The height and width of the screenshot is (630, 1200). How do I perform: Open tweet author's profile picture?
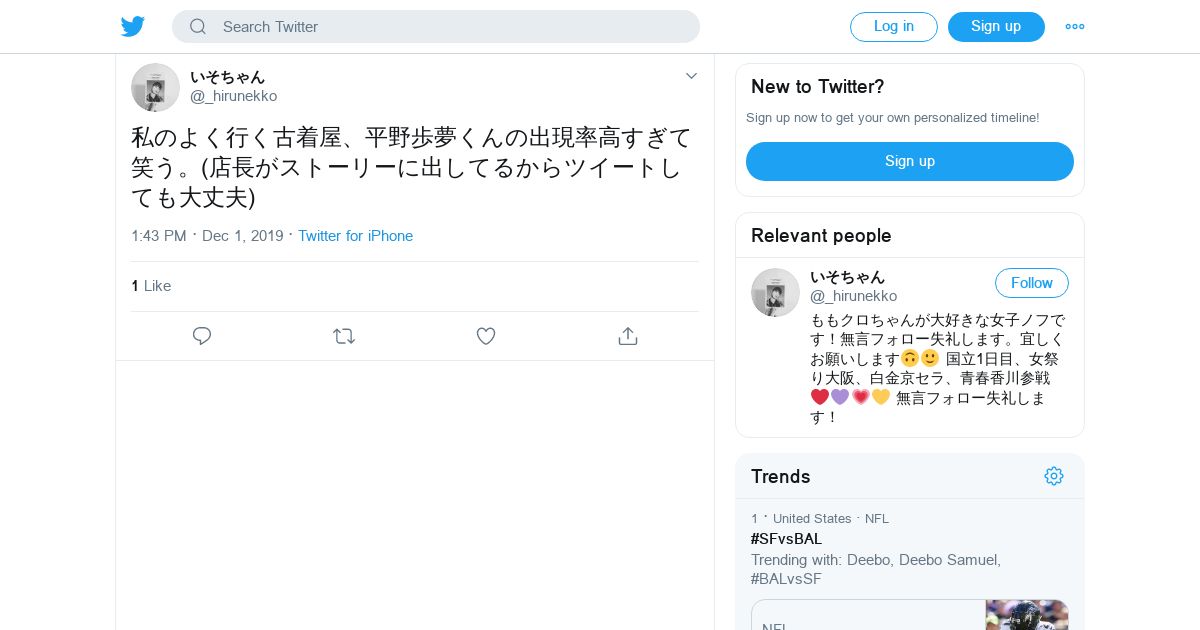pyautogui.click(x=155, y=88)
